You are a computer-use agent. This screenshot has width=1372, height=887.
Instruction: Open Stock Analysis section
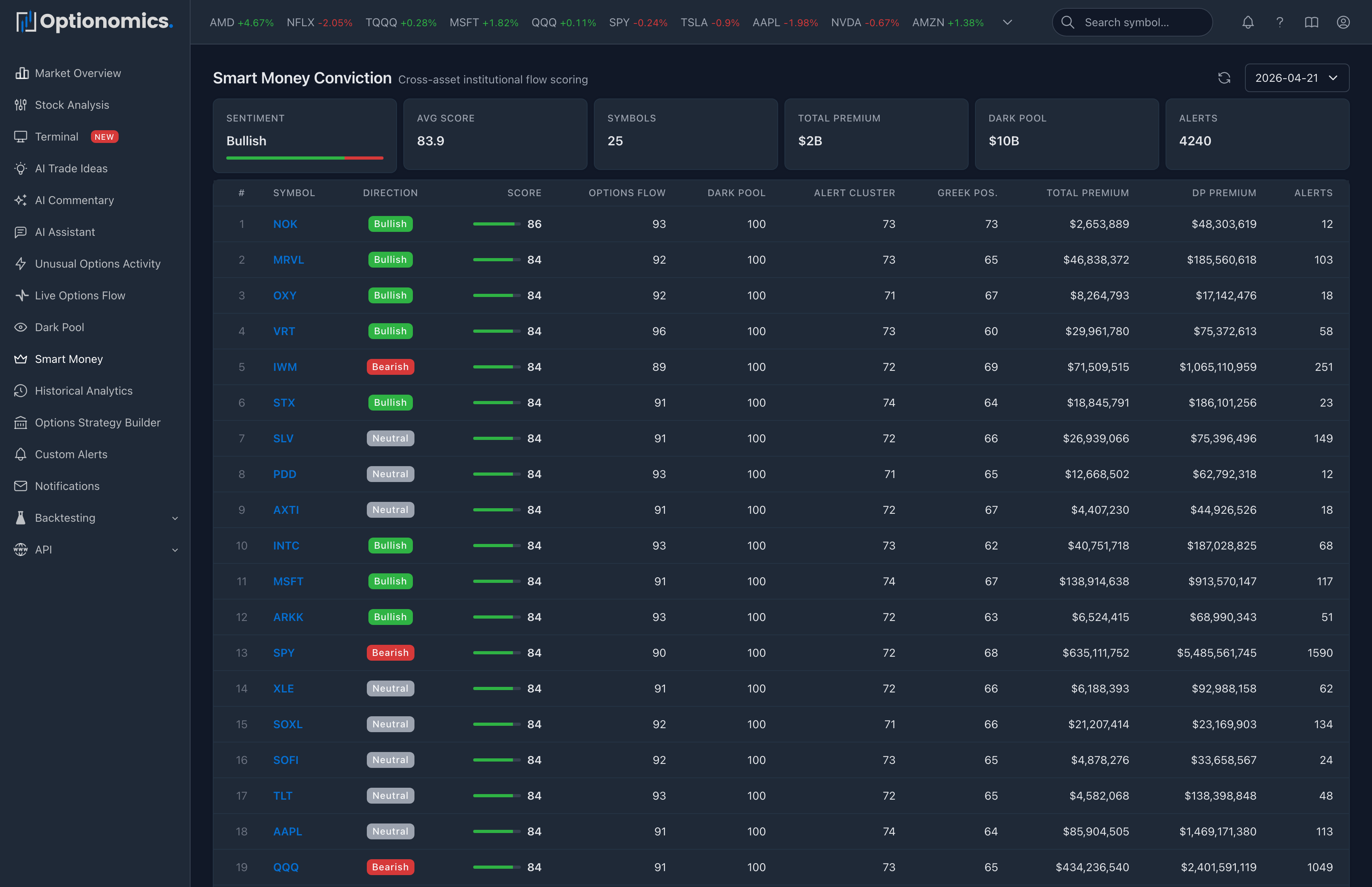pos(72,105)
